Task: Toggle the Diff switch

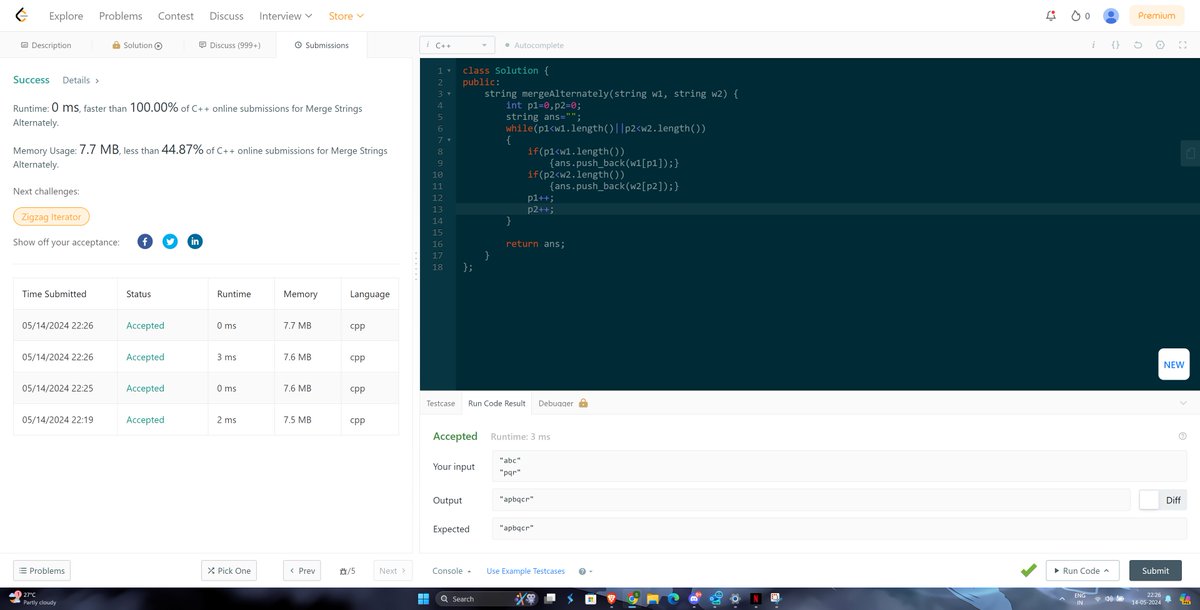Action: 1162,500
